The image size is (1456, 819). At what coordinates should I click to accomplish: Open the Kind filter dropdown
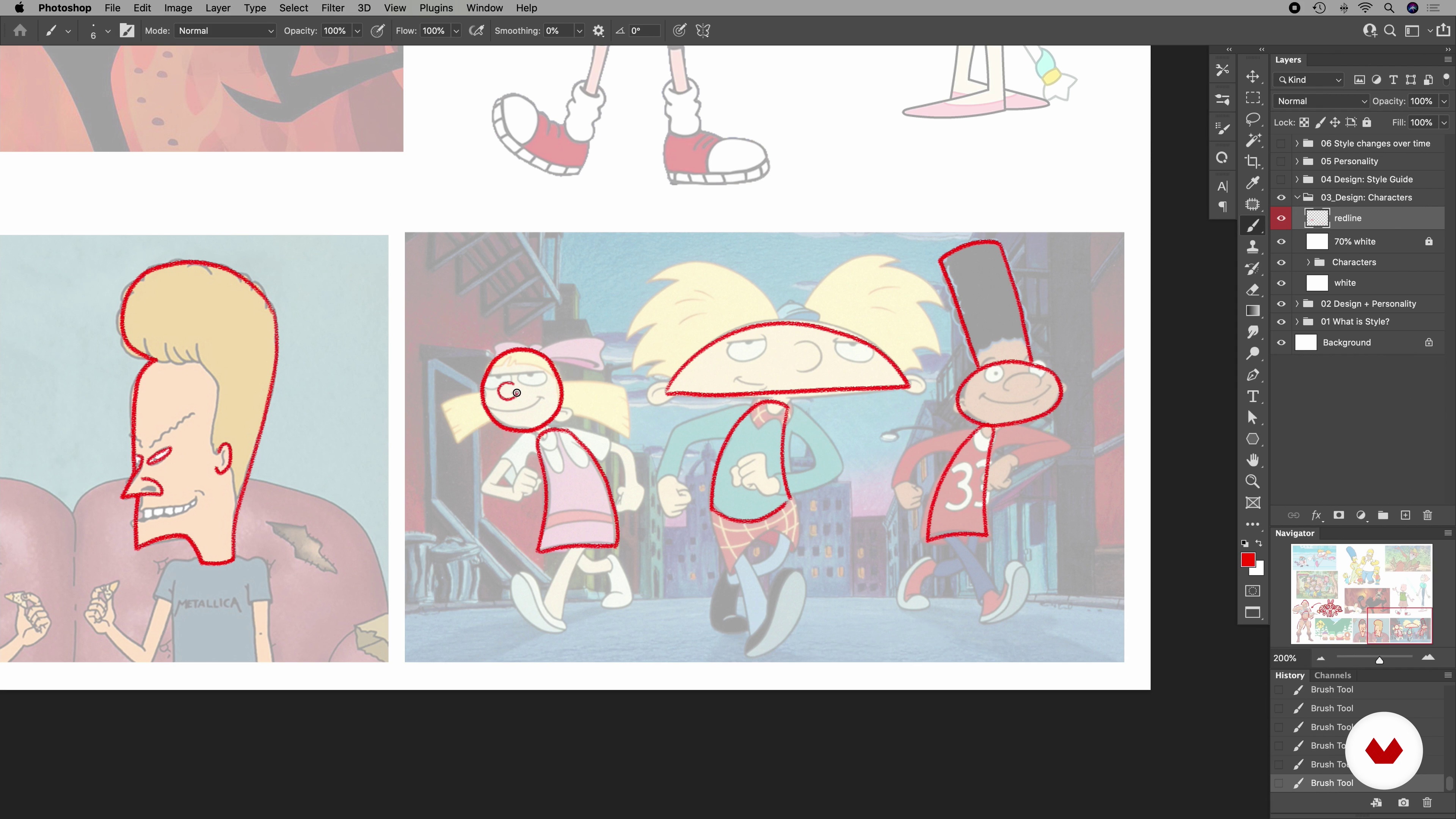(x=1309, y=80)
